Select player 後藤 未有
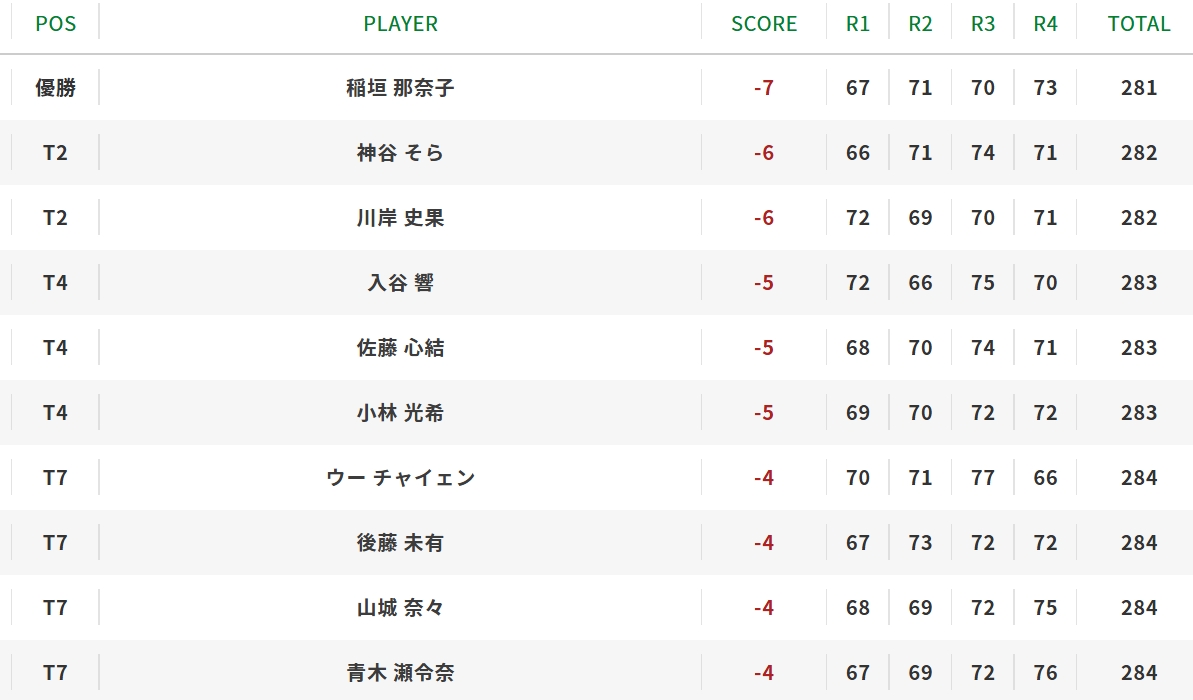1193x700 pixels. pos(400,543)
